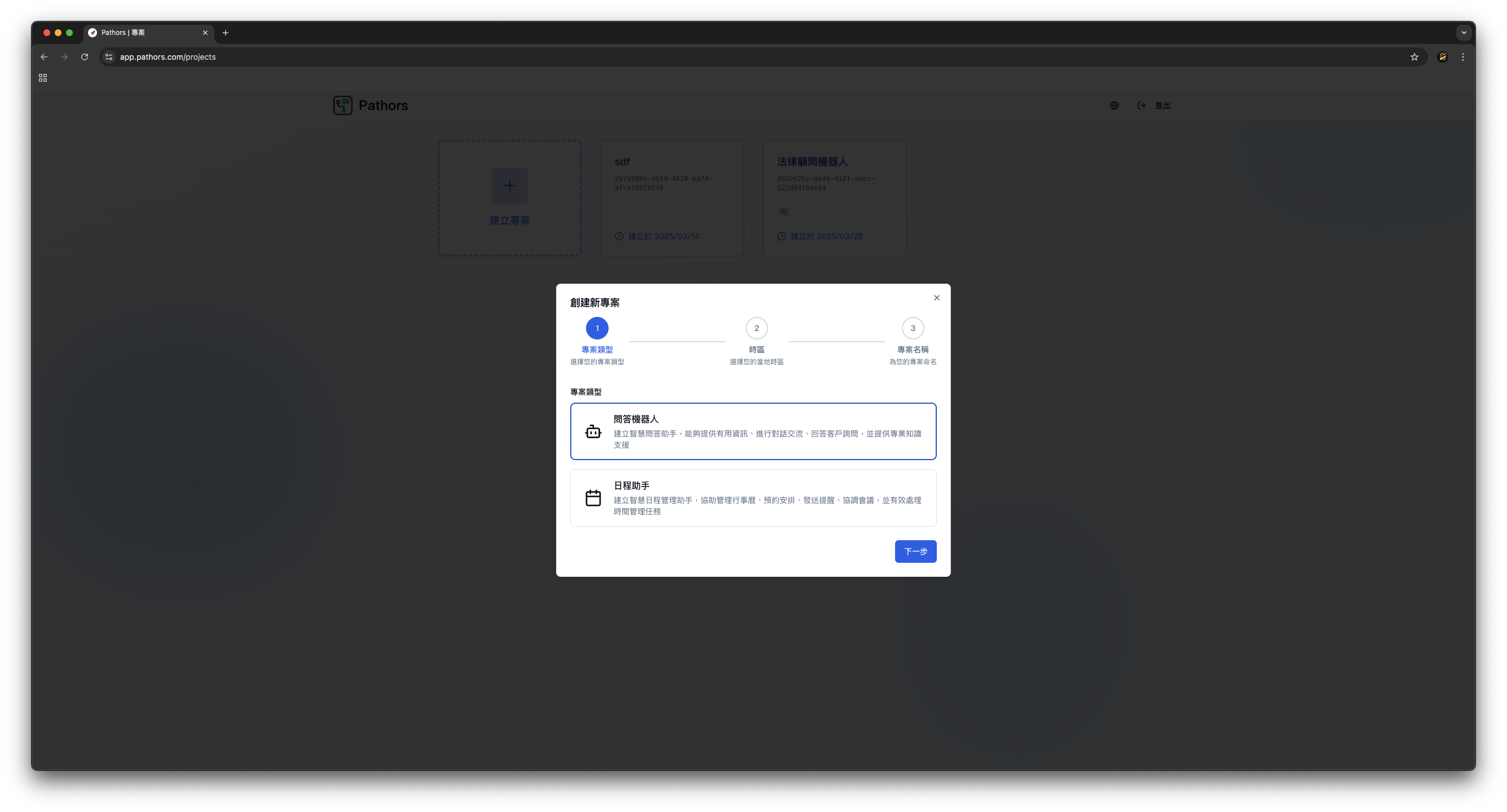Viewport: 1507px width, 812px height.
Task: Click the 下一步 button
Action: tap(915, 551)
